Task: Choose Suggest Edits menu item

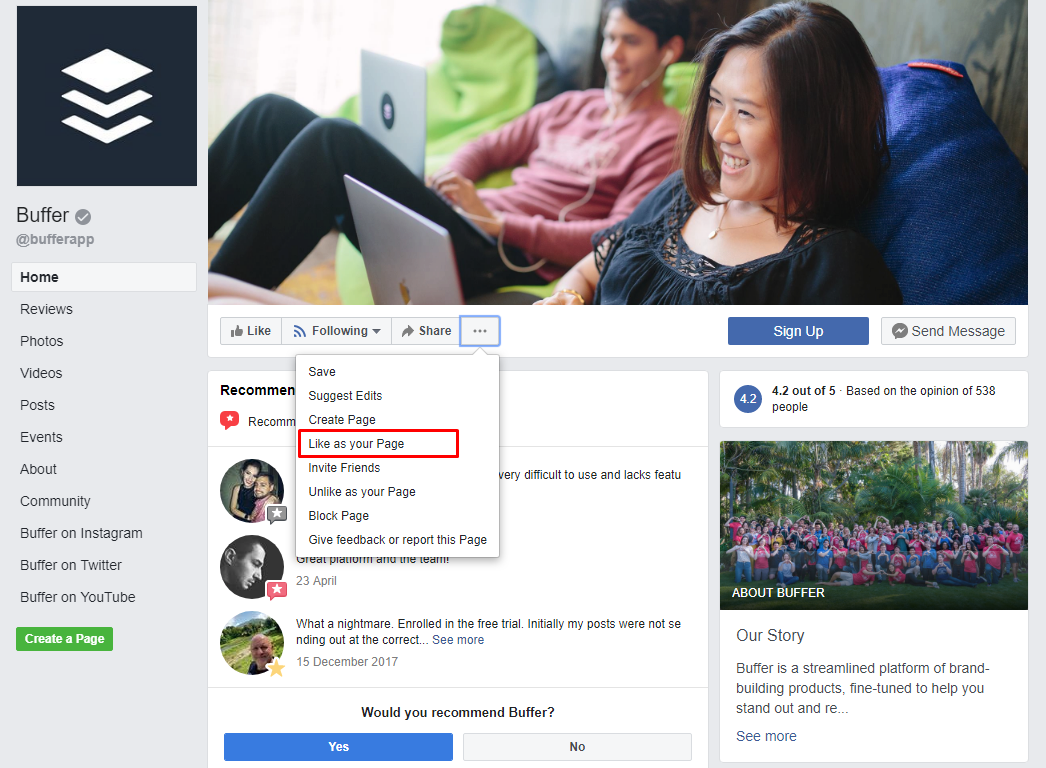Action: (x=397, y=396)
